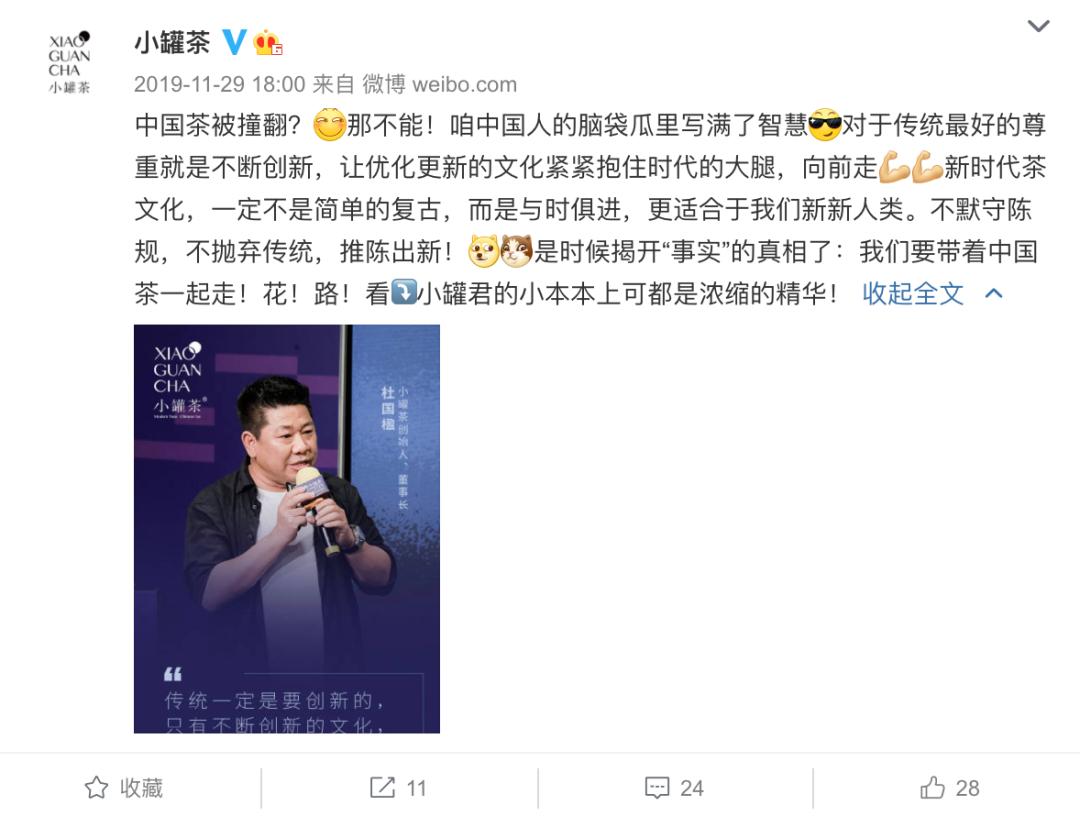This screenshot has width=1080, height=816.
Task: Open the speaker poster image thumbnail
Action: tap(287, 529)
